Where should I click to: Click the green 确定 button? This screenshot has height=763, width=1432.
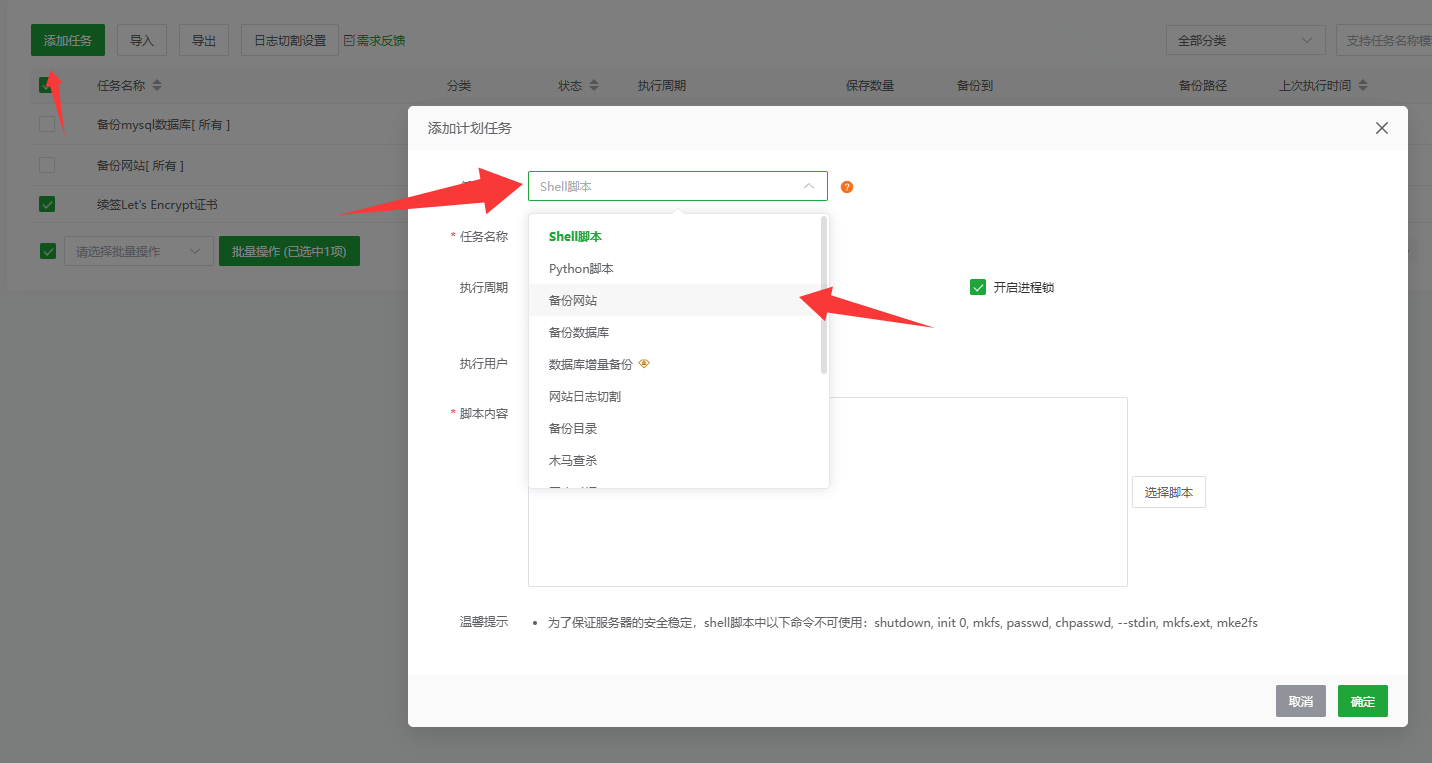[x=1362, y=701]
